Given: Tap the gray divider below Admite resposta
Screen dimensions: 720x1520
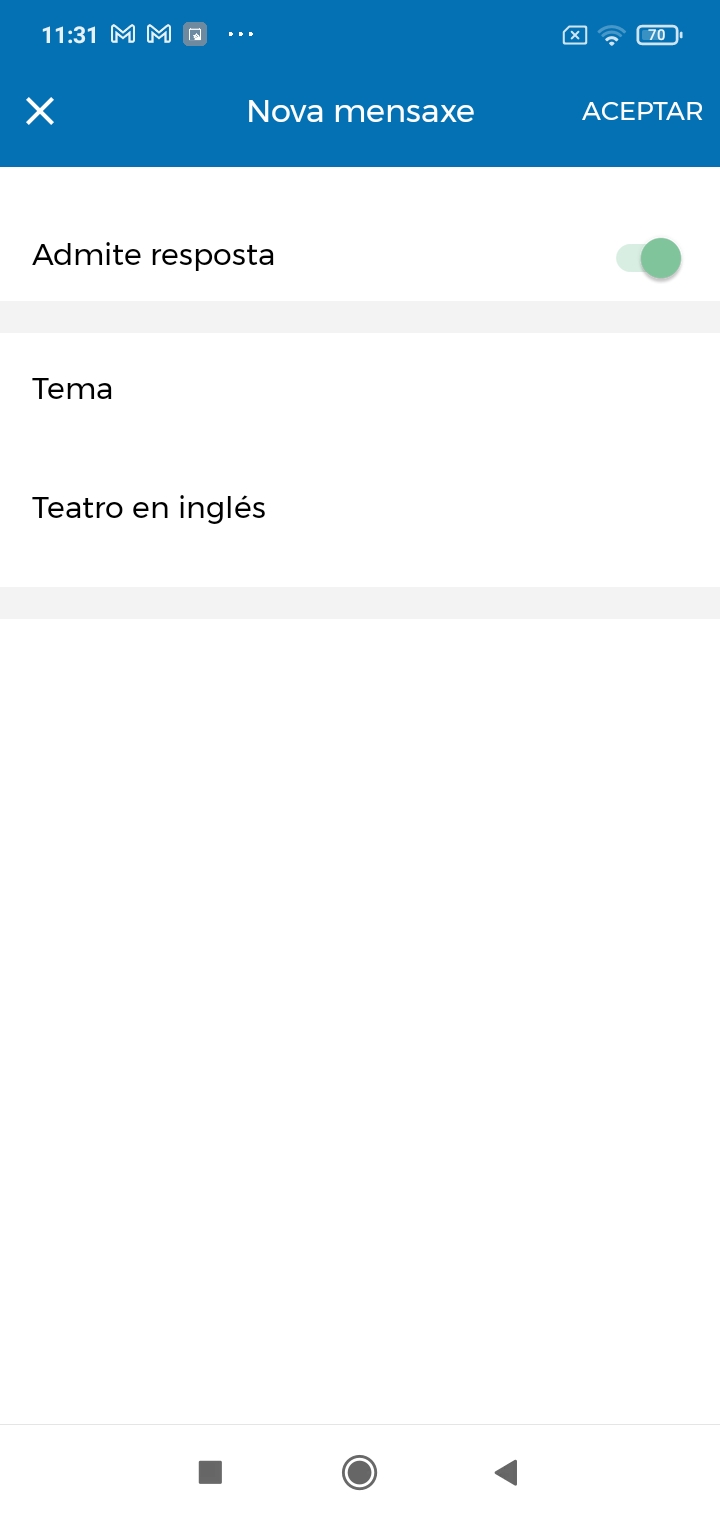Looking at the screenshot, I should coord(360,317).
